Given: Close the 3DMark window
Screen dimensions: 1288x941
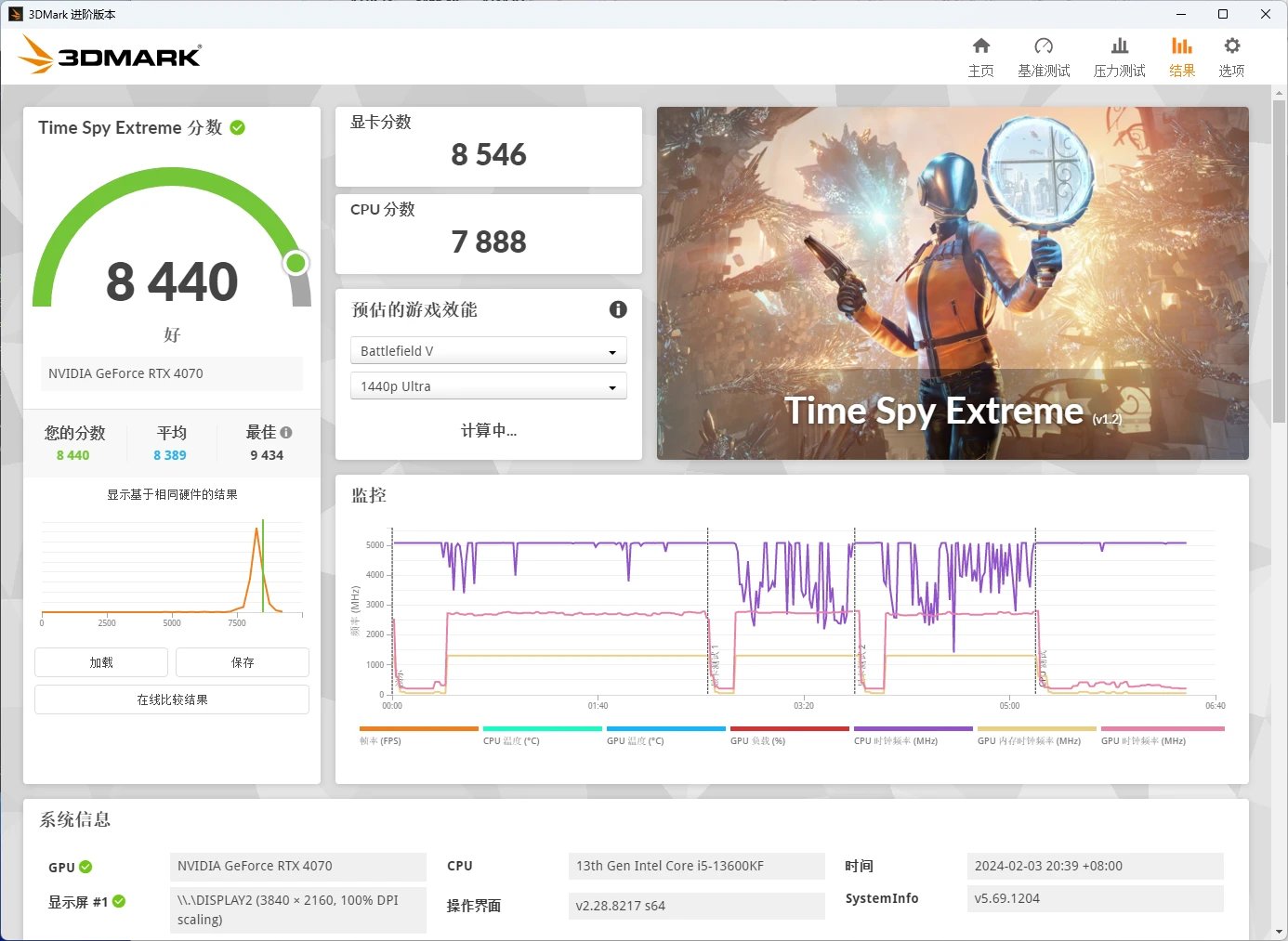Looking at the screenshot, I should point(1266,14).
